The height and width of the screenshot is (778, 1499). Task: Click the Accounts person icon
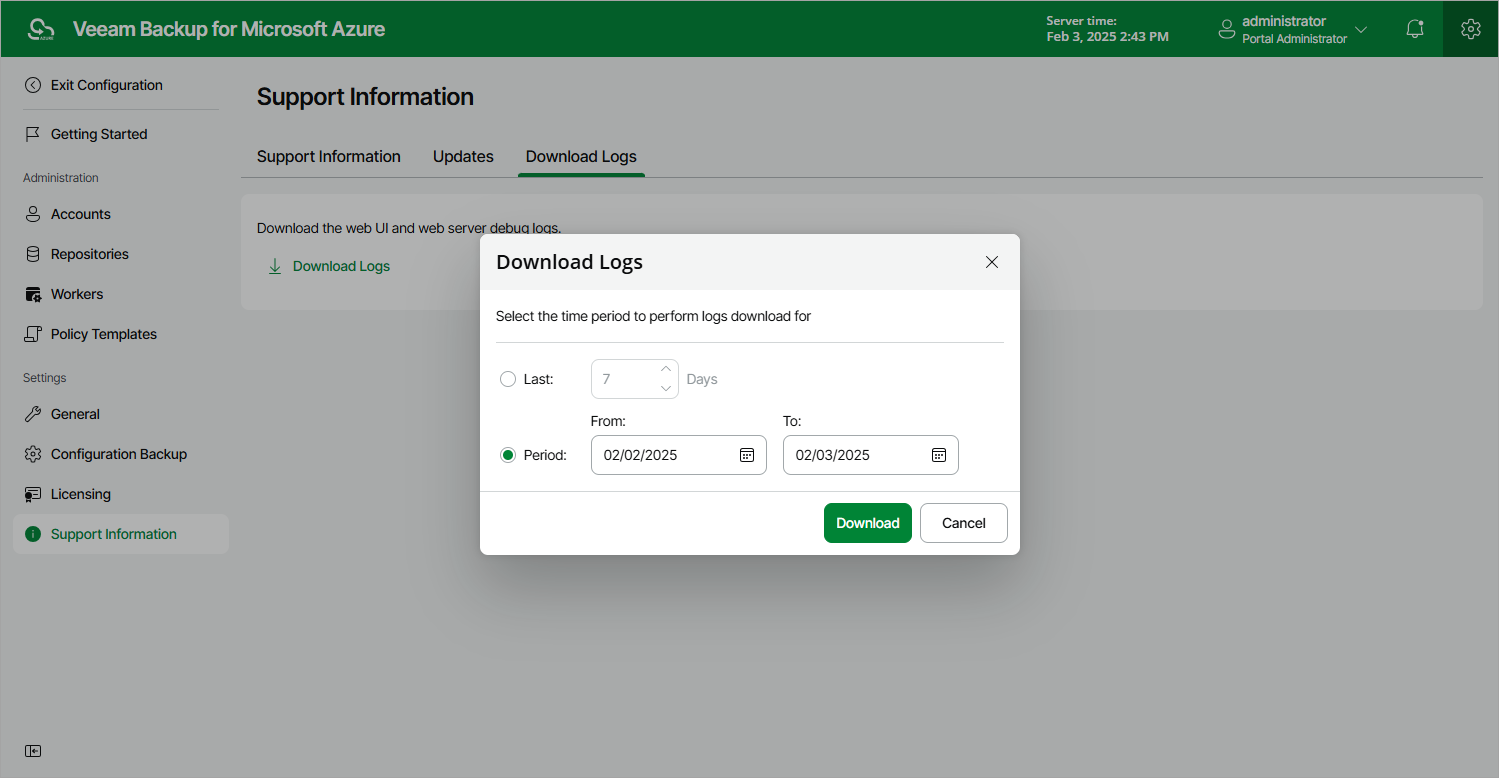[x=33, y=214]
